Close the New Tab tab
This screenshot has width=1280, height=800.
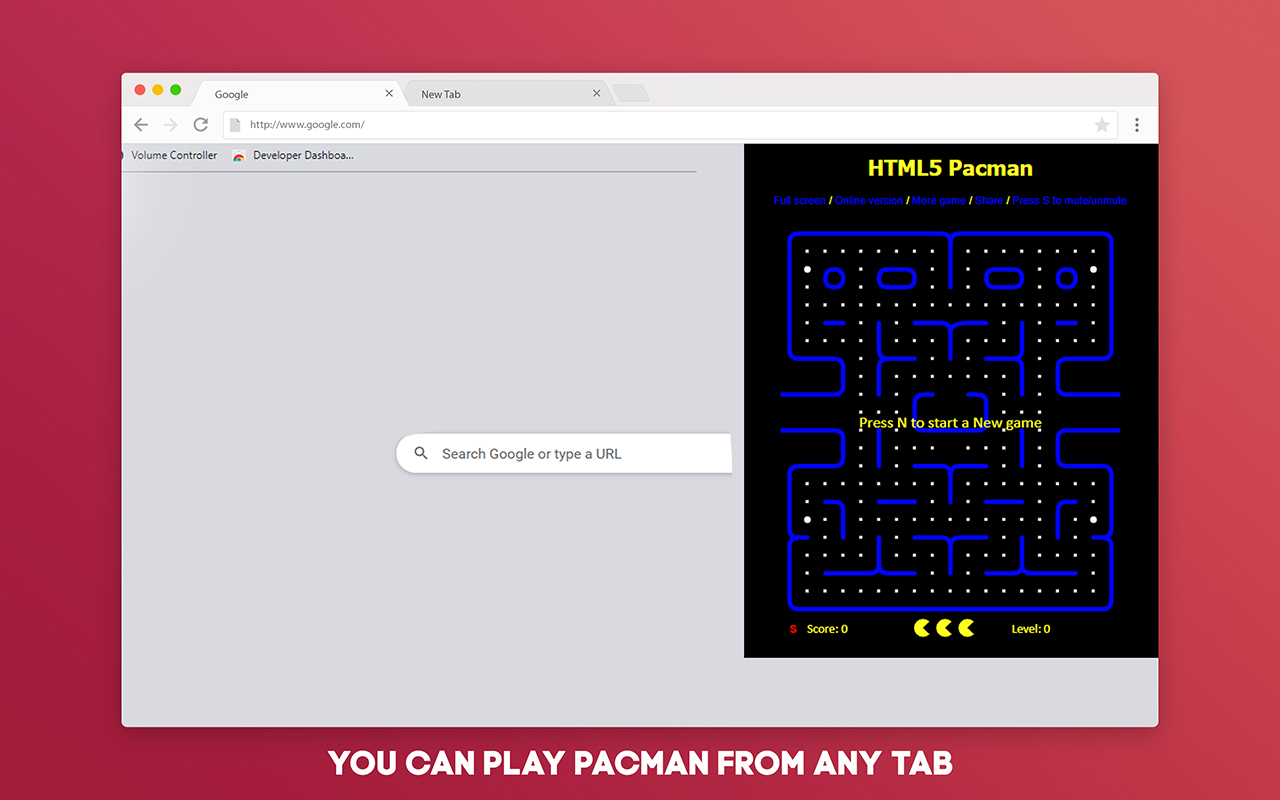[x=597, y=93]
